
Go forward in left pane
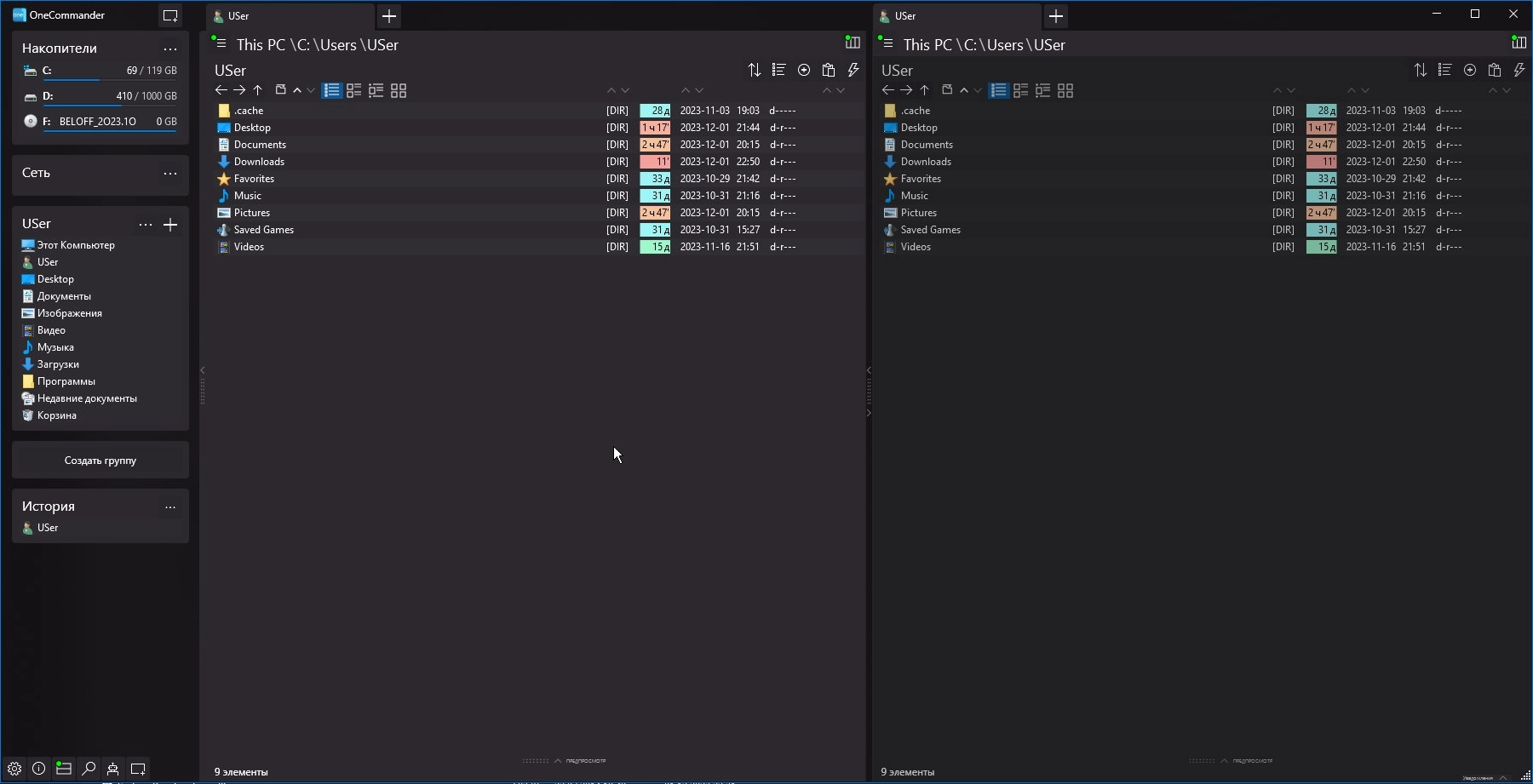(x=239, y=90)
